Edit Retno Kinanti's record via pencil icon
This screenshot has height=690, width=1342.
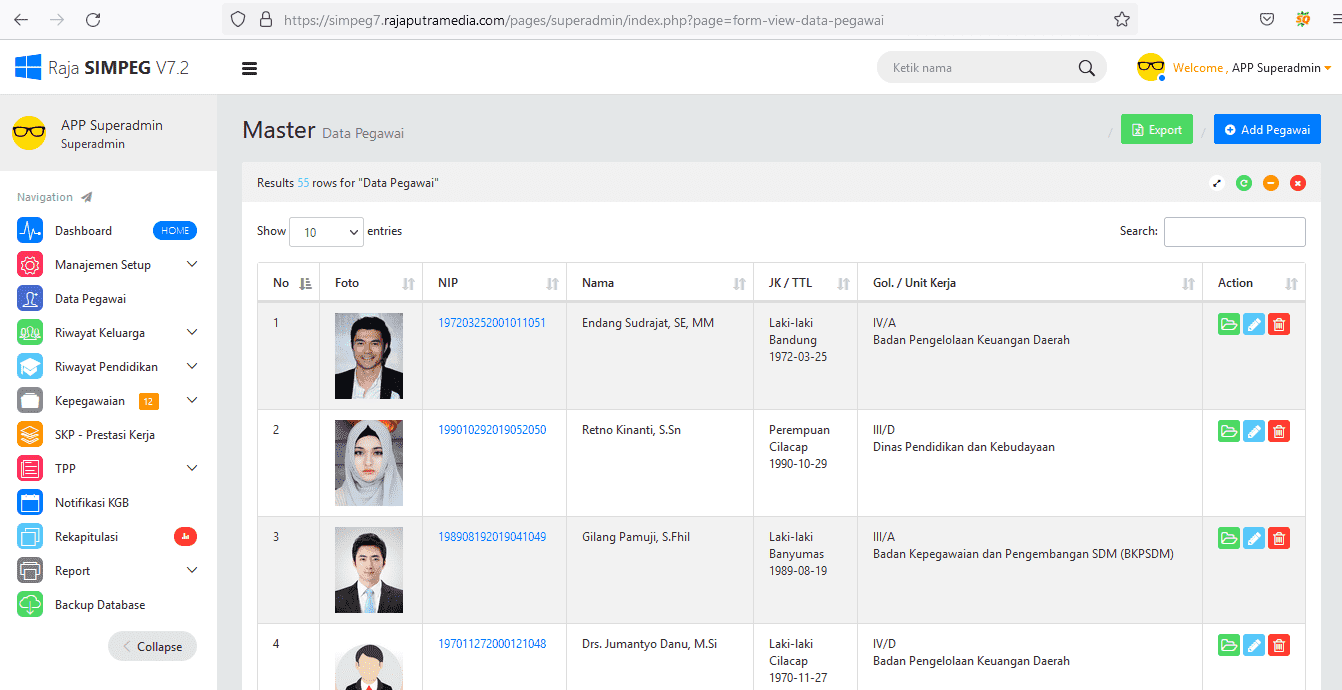tap(1253, 430)
